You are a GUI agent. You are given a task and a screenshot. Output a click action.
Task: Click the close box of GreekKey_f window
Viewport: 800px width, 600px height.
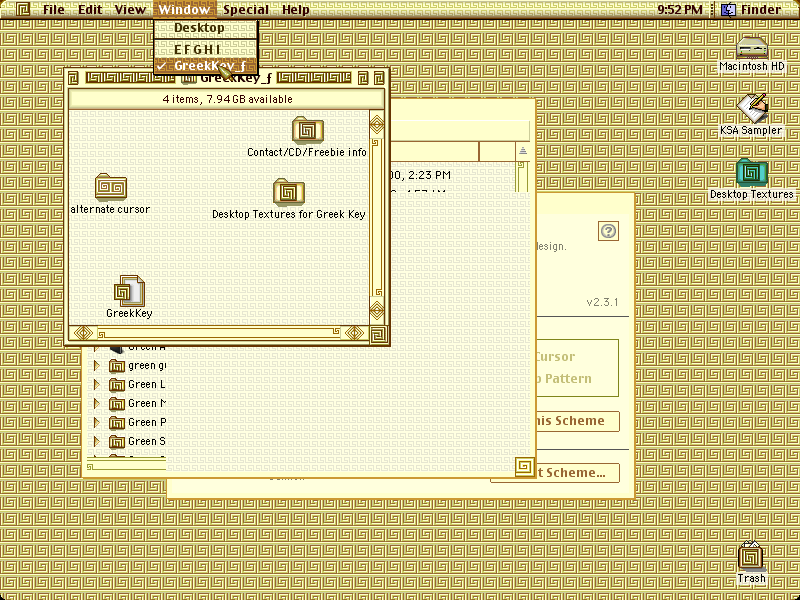73,78
